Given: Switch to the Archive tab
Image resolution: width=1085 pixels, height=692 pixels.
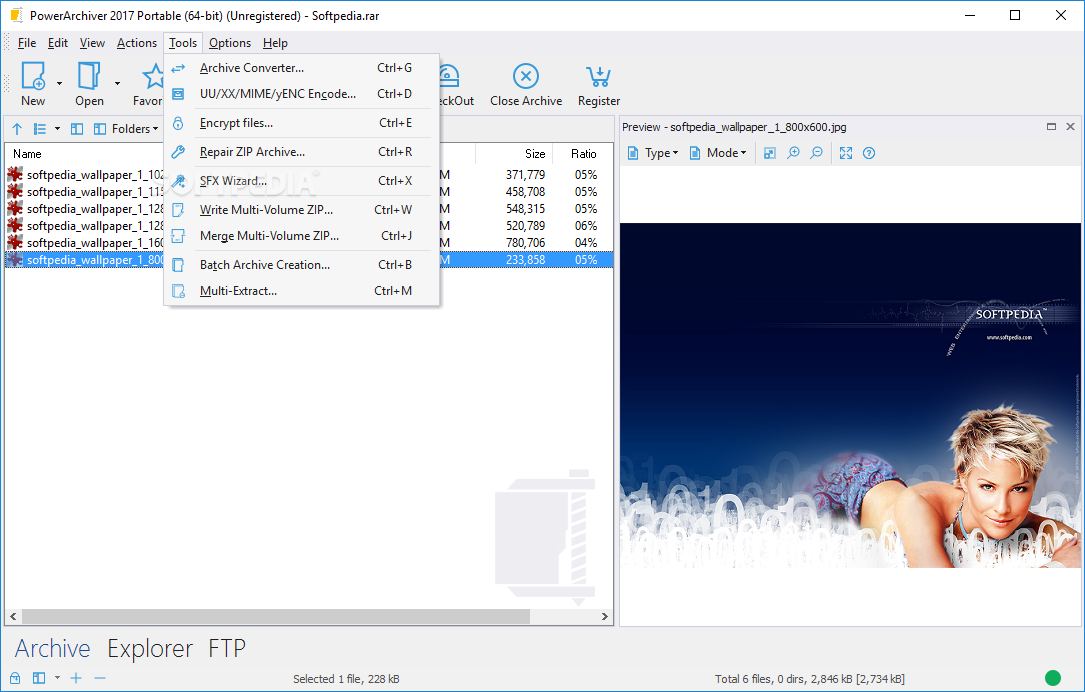Looking at the screenshot, I should (53, 648).
